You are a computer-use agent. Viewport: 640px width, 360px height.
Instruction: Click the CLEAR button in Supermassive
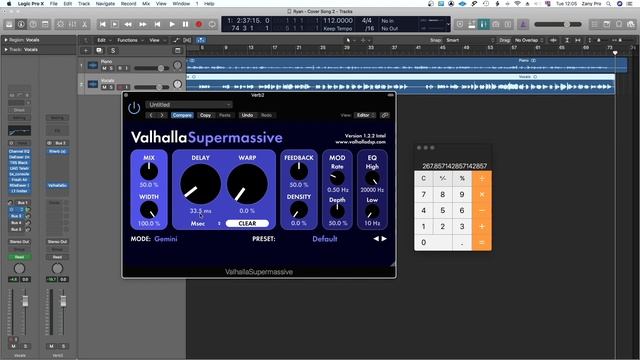click(247, 223)
